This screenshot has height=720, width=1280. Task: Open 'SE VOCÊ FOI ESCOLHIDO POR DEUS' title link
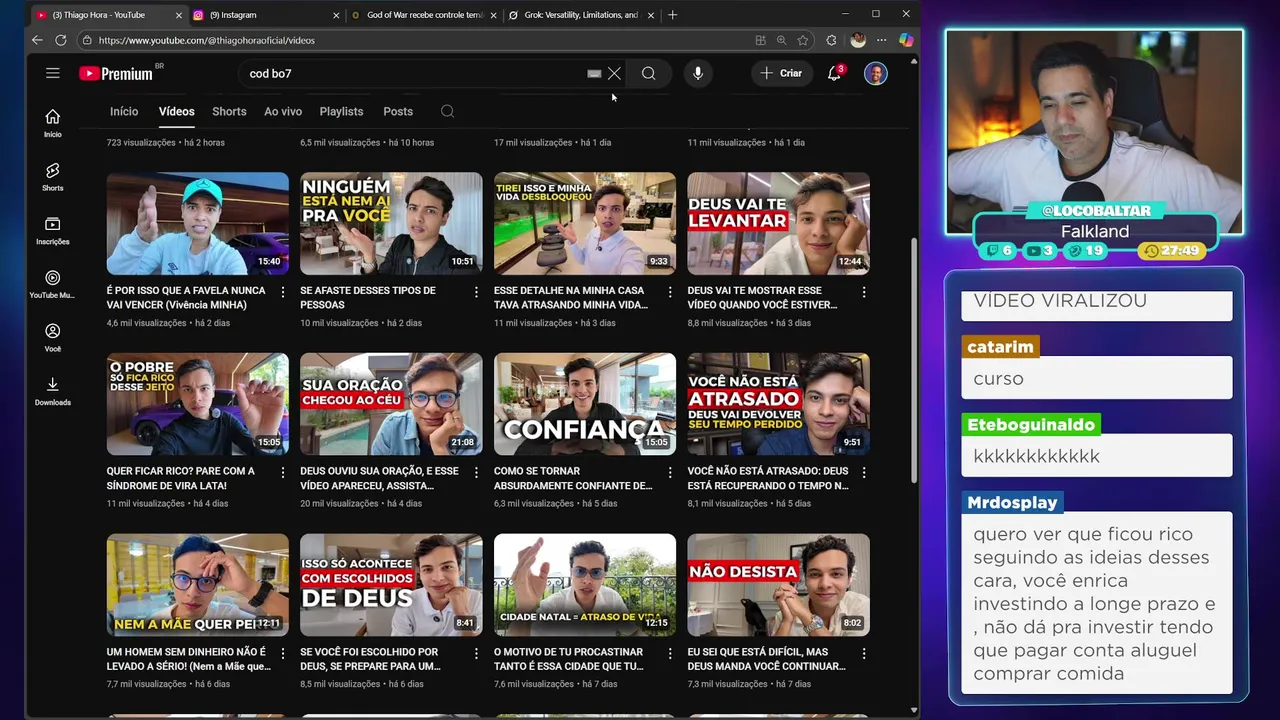[x=370, y=658]
